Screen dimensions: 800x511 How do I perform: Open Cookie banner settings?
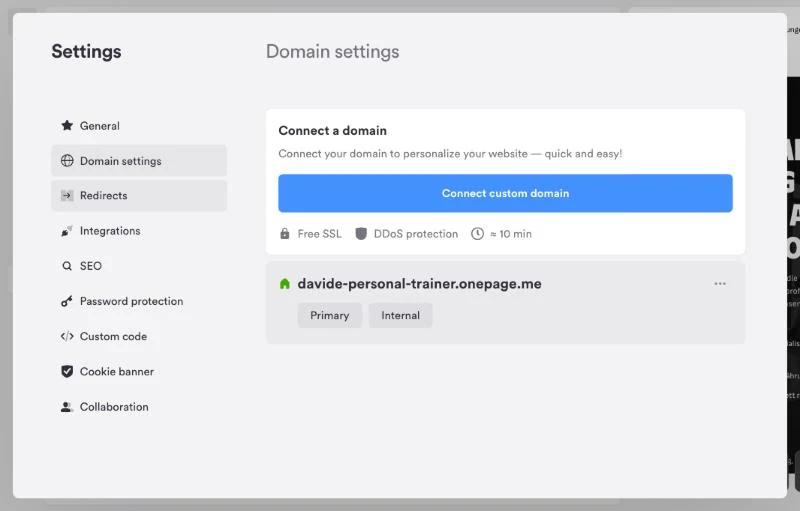tap(139, 371)
